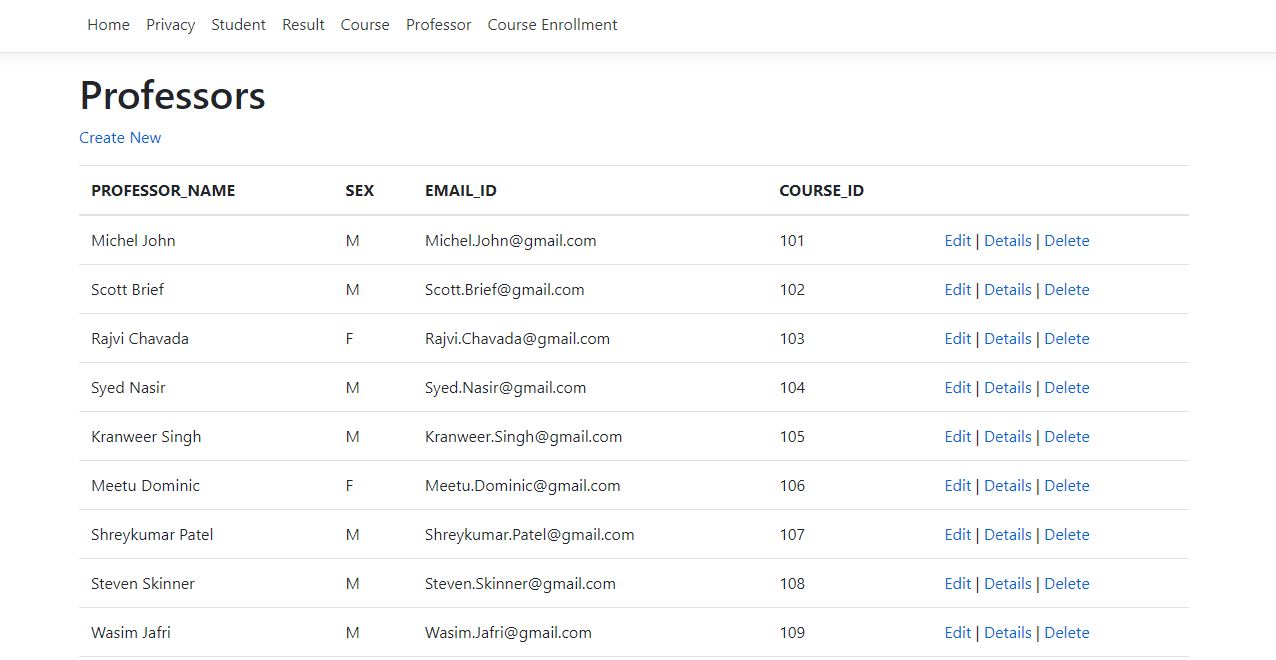
Task: Go to the Course page
Action: pyautogui.click(x=364, y=24)
